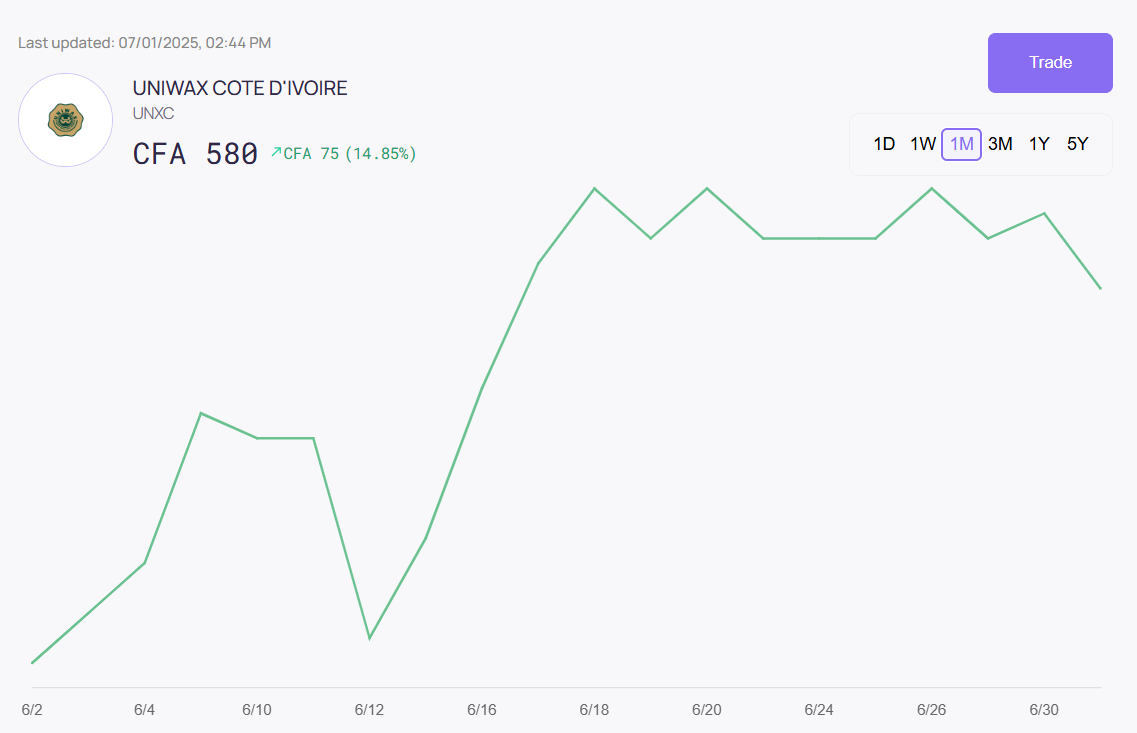The width and height of the screenshot is (1137, 733).
Task: Click the 6/12 x-axis date label
Action: pyautogui.click(x=369, y=709)
